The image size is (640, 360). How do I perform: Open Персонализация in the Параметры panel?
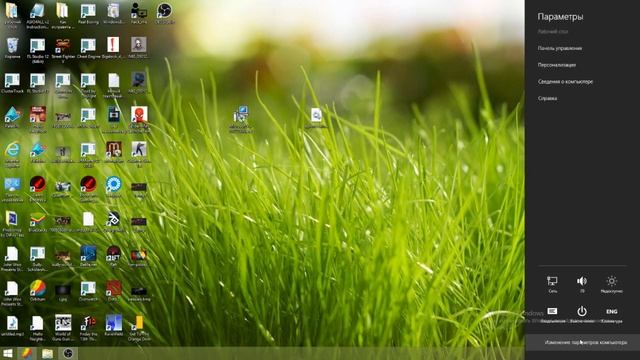click(557, 65)
